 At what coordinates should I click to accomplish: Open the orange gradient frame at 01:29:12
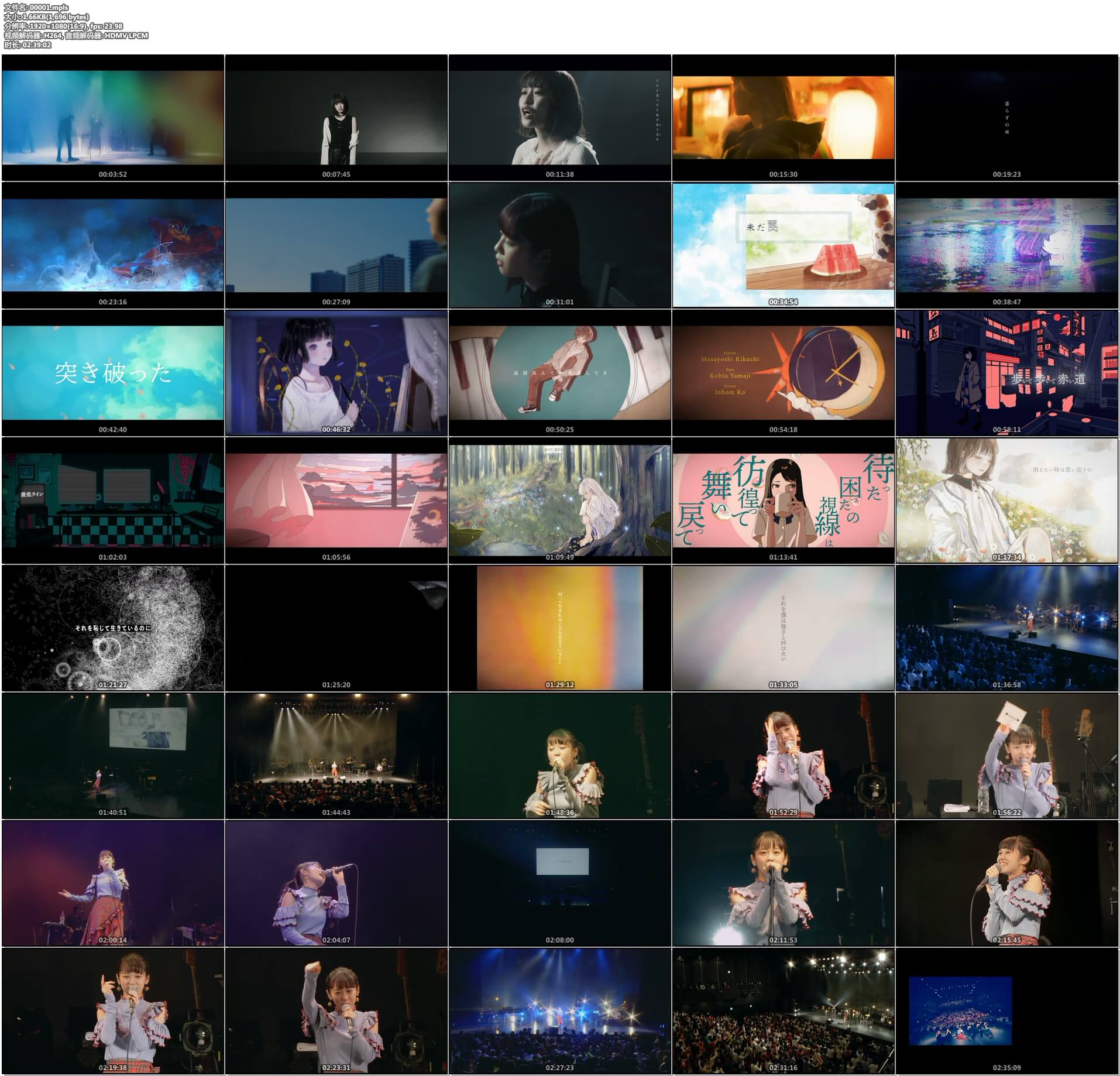point(560,628)
